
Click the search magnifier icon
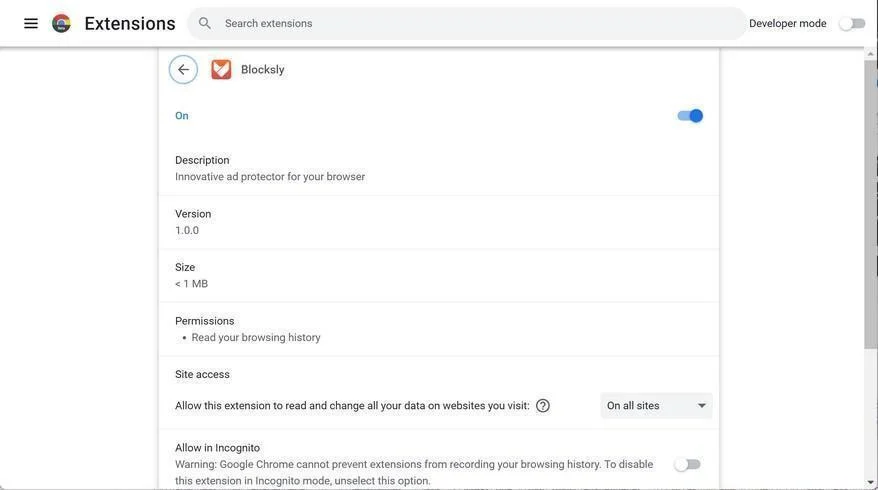(x=205, y=24)
